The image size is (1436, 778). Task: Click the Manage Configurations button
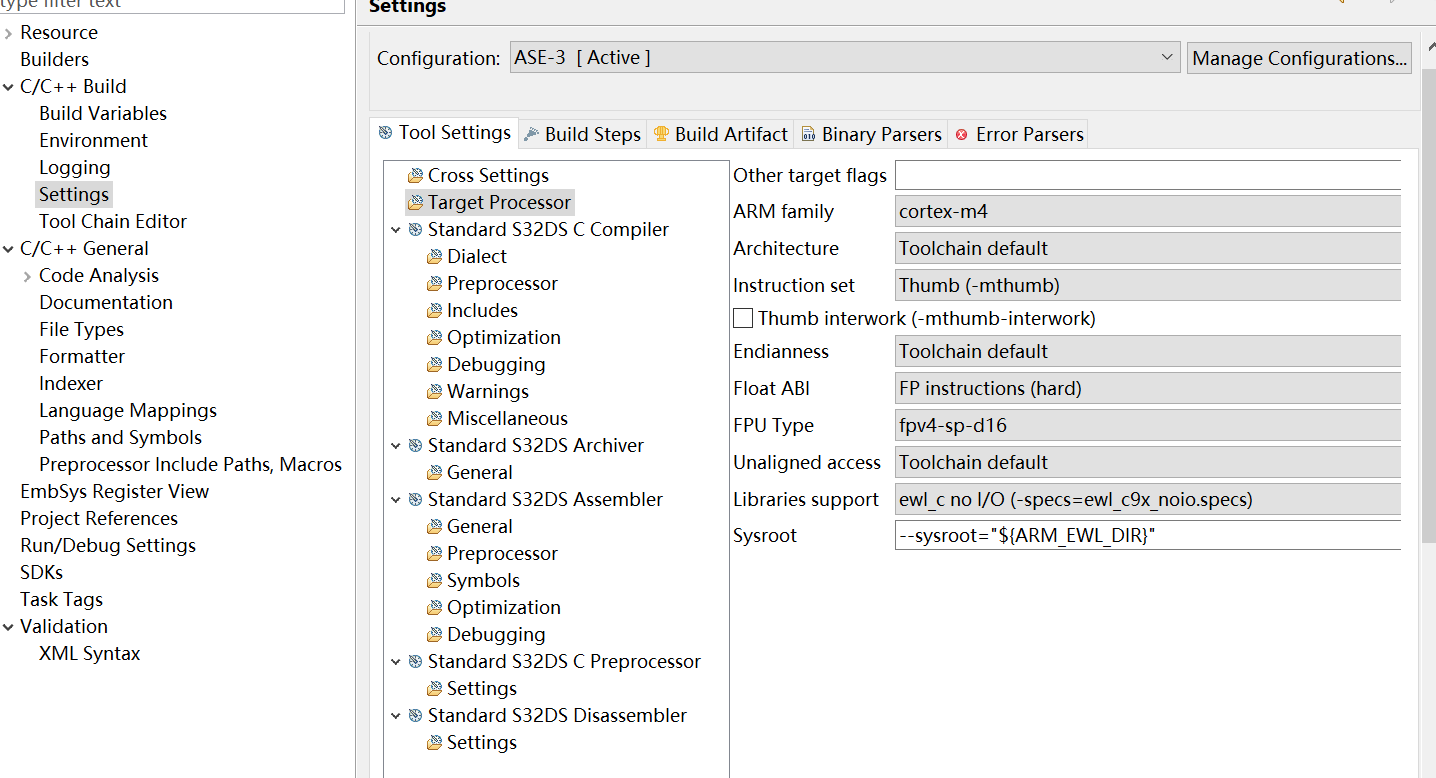coord(1299,58)
